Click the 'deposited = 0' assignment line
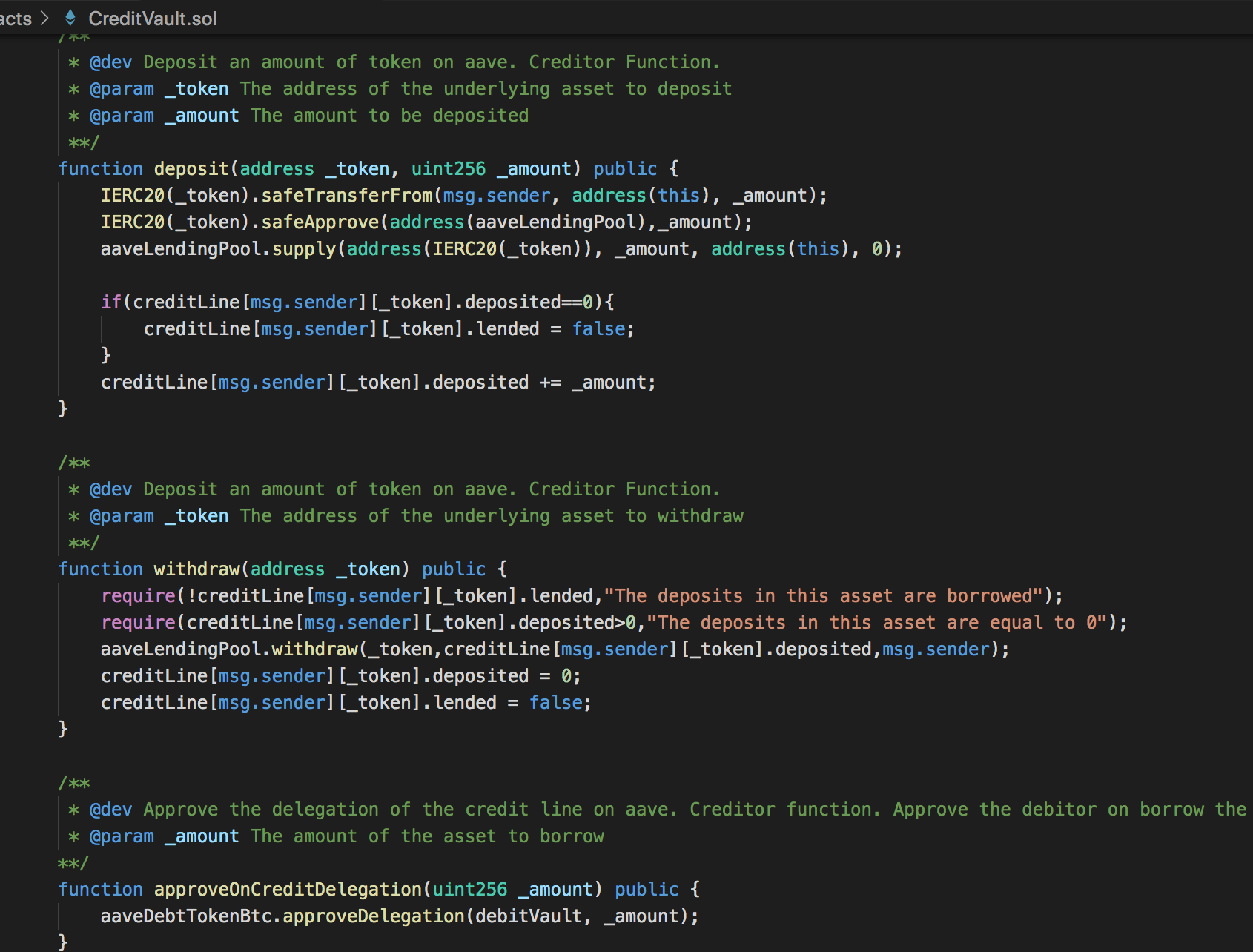This screenshot has width=1253, height=952. coord(341,676)
